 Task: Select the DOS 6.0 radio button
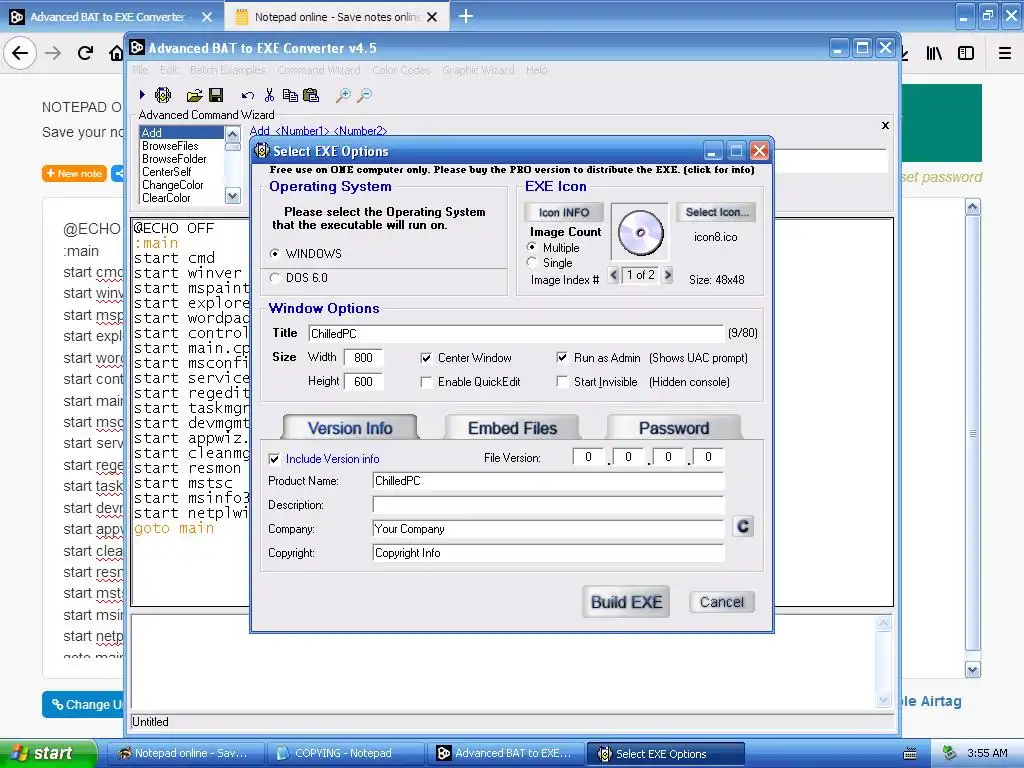pyautogui.click(x=274, y=278)
